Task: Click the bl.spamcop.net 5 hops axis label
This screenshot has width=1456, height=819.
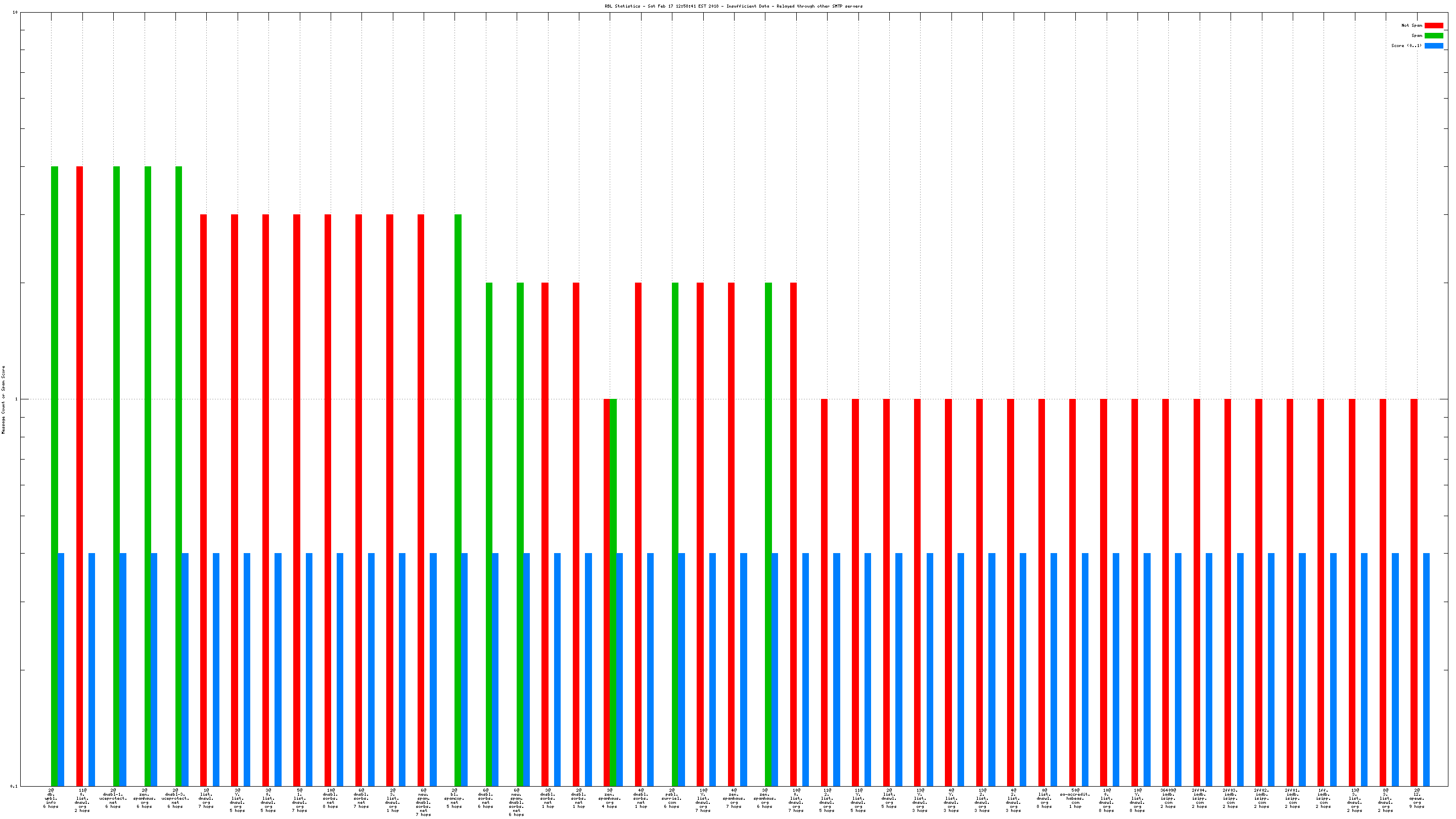Action: point(454,798)
